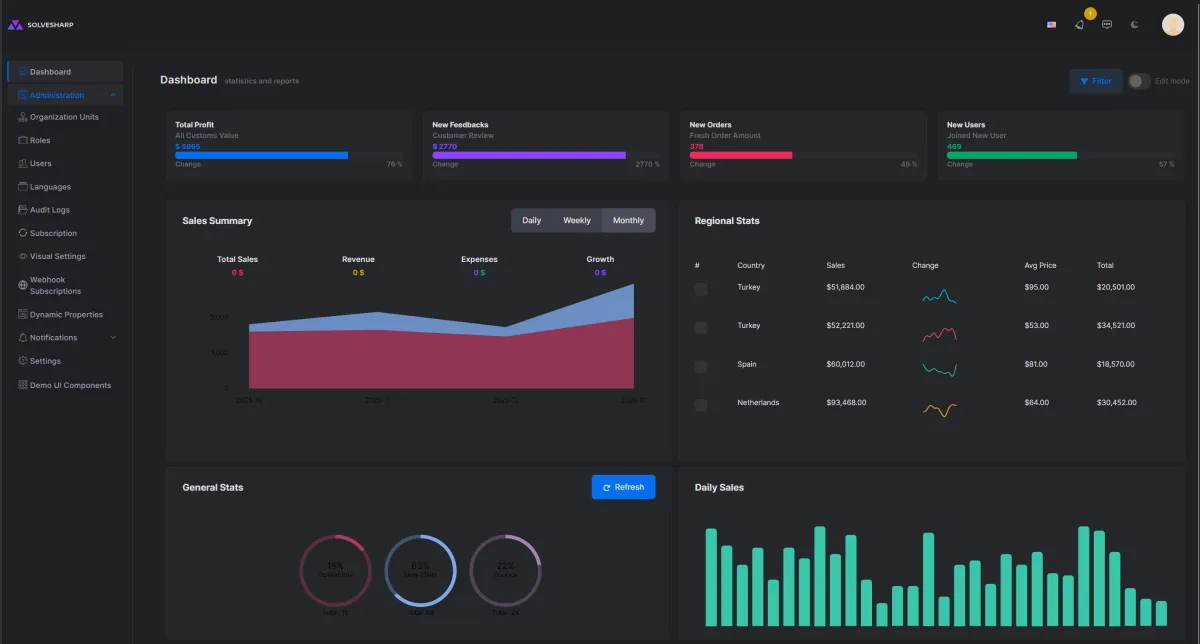Open the notifications bell icon in header
1200x644 pixels.
pos(1079,25)
